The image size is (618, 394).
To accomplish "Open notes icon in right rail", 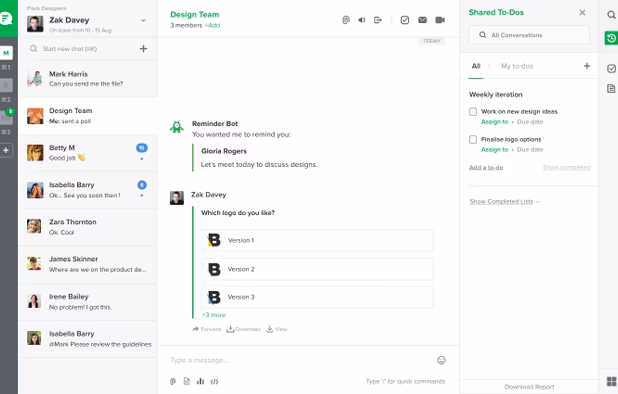I will tap(611, 89).
